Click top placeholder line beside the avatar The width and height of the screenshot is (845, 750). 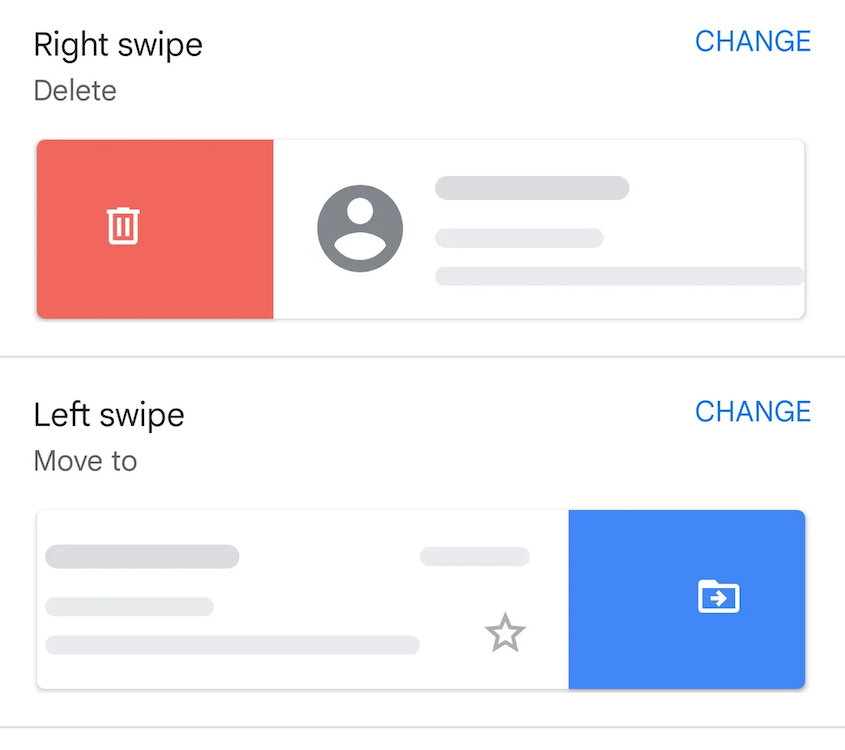click(x=531, y=188)
